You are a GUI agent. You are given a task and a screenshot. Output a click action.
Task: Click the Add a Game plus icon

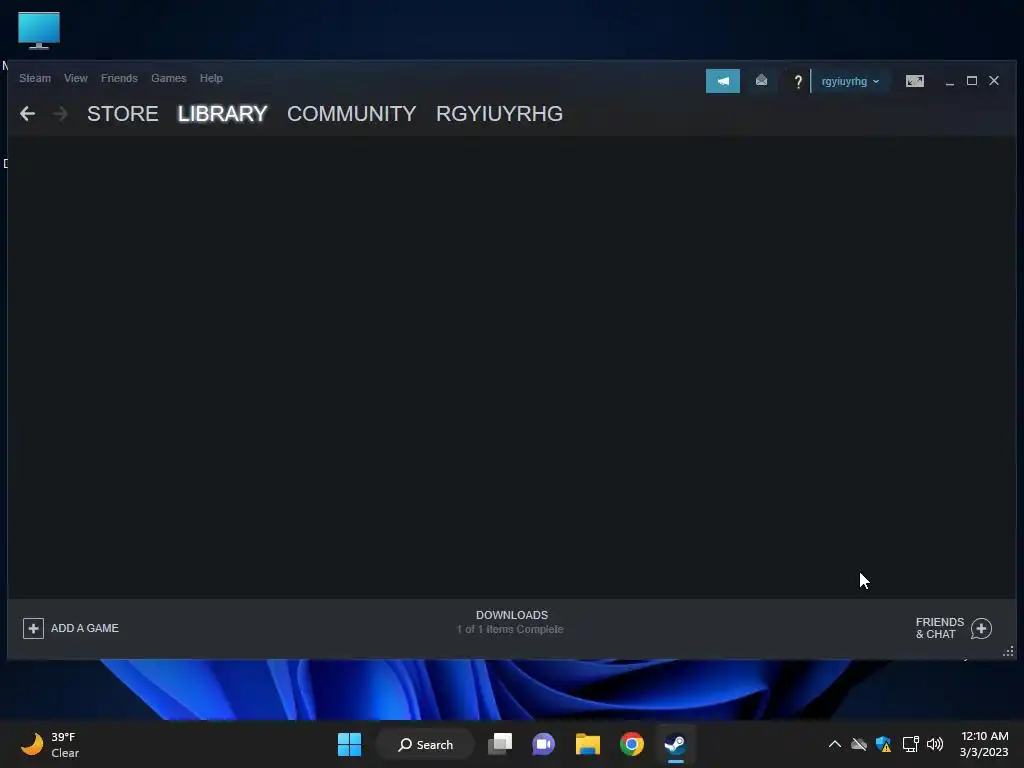[x=33, y=628]
